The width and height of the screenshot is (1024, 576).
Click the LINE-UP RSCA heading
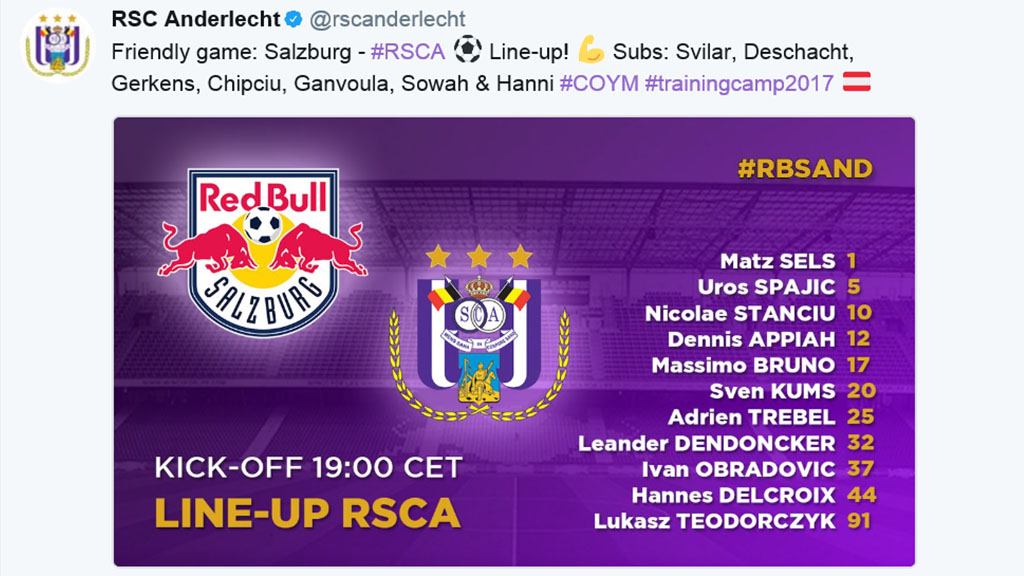pos(307,512)
